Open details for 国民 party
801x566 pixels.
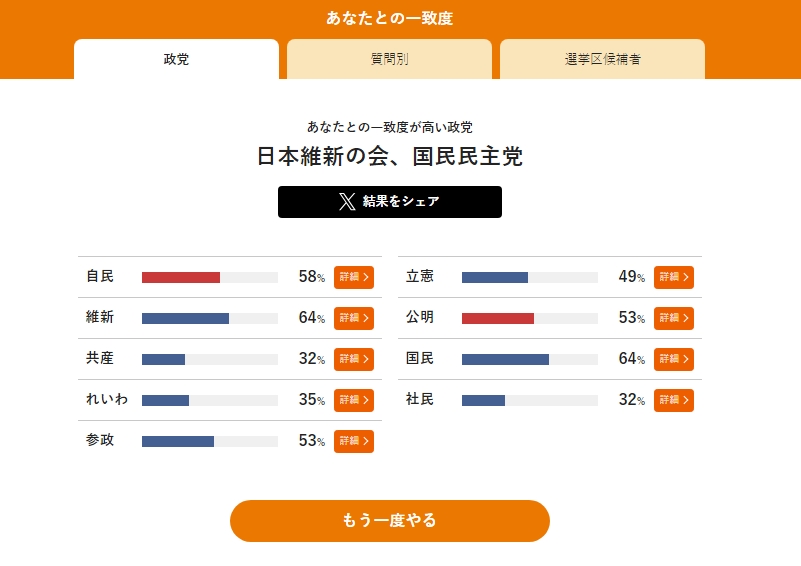coord(673,359)
